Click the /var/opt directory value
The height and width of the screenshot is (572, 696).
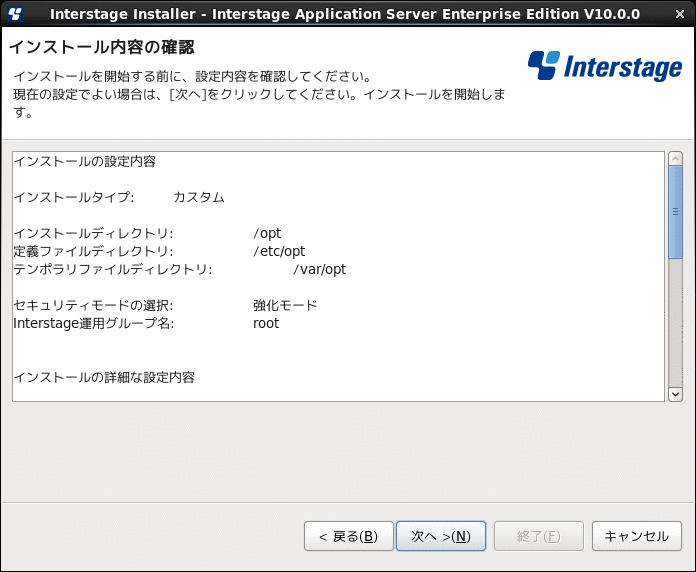[319, 269]
